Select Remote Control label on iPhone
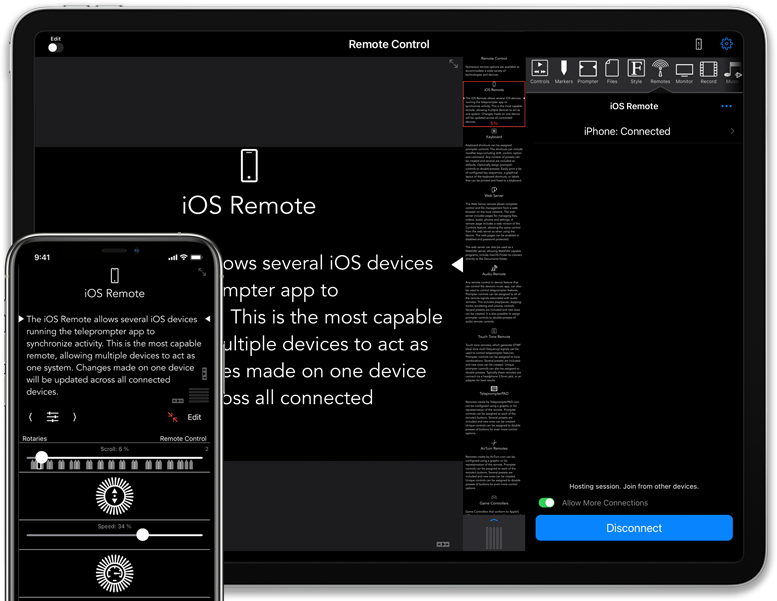Screen dimensions: 777x601 183,438
